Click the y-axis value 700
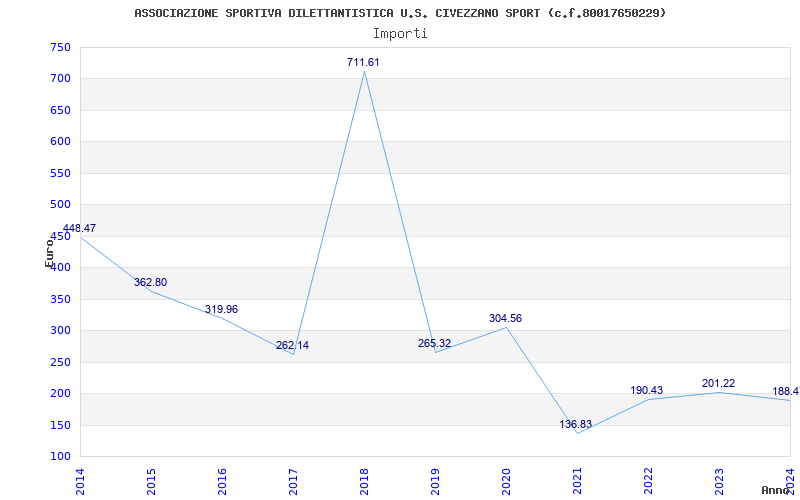Screen dimensions: 800x500 click(x=60, y=79)
